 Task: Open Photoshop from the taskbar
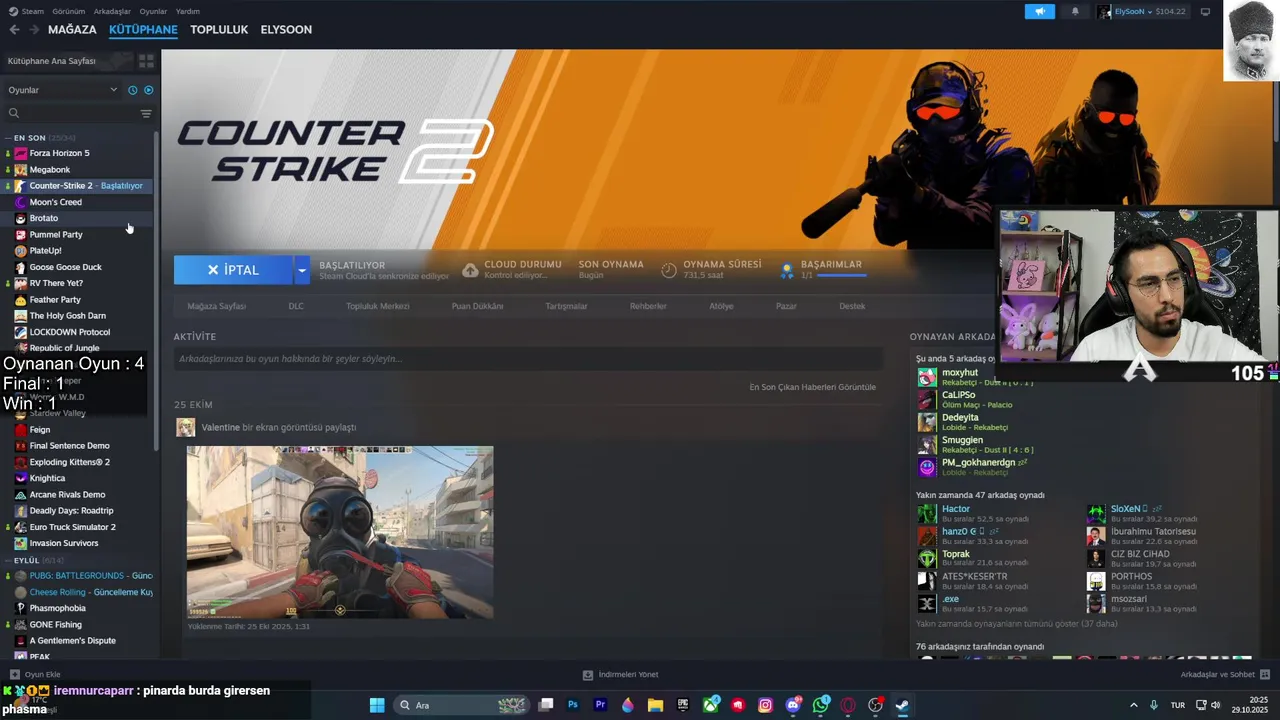pos(573,705)
